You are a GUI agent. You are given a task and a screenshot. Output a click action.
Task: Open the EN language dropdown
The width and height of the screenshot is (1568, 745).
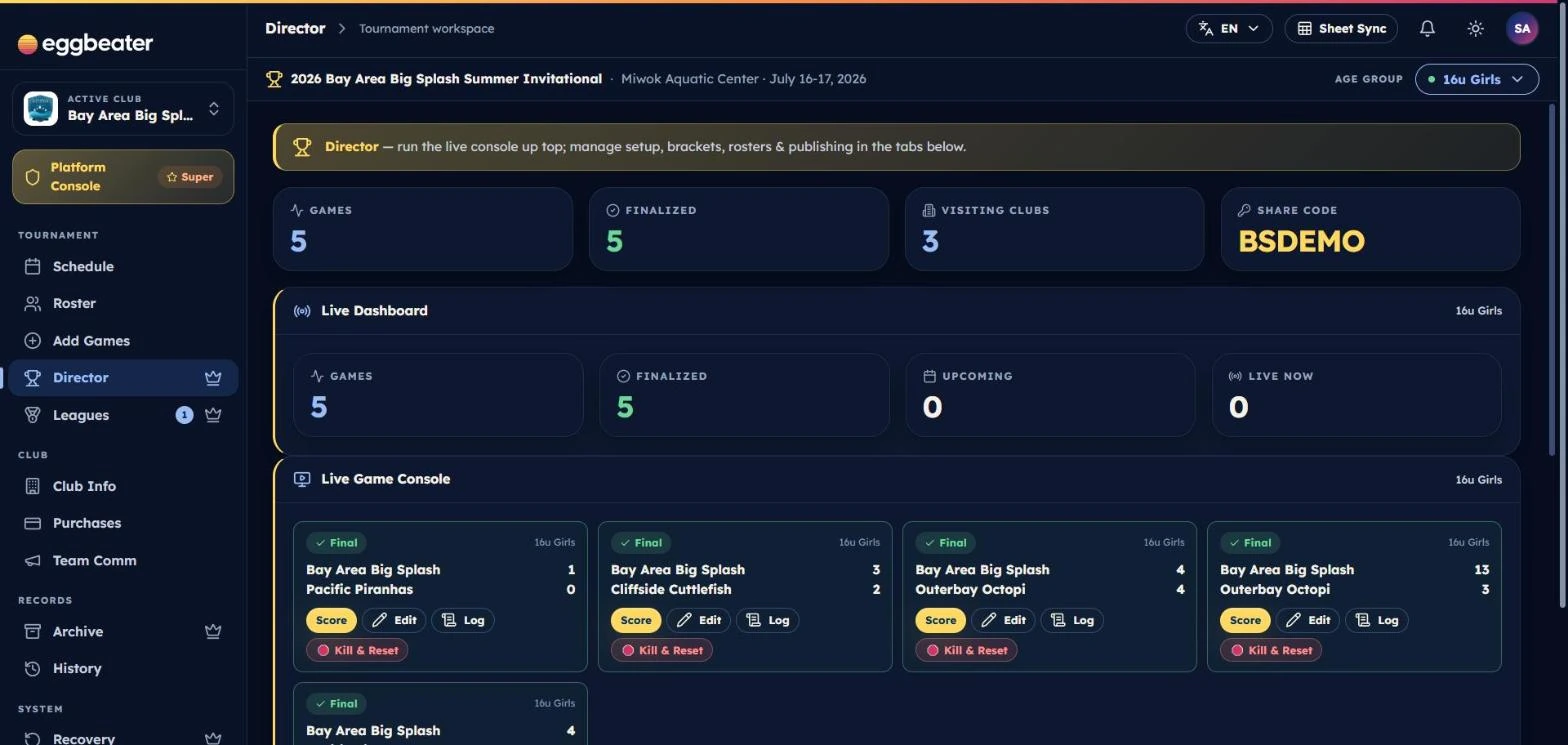pos(1229,29)
